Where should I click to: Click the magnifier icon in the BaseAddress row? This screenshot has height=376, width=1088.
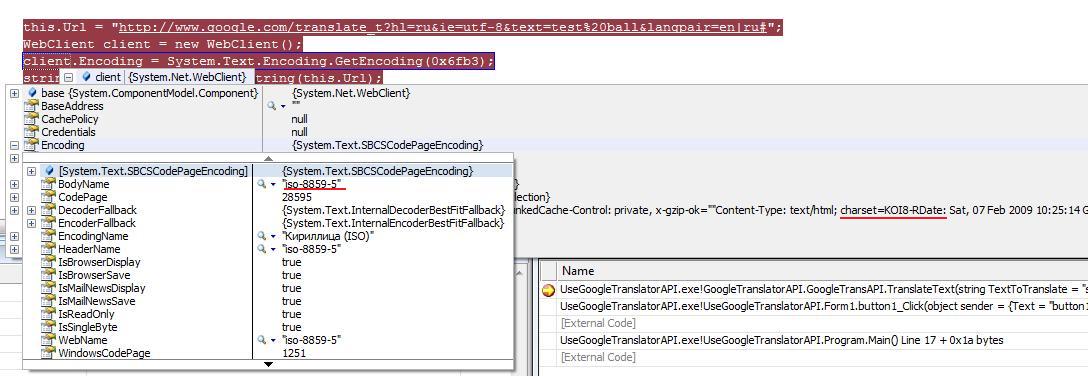(x=272, y=106)
